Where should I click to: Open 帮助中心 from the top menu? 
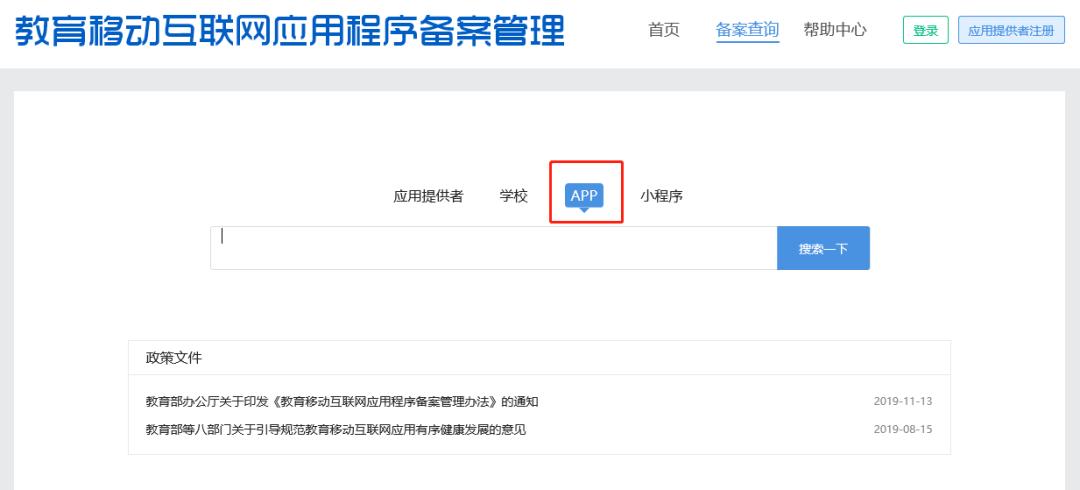835,30
